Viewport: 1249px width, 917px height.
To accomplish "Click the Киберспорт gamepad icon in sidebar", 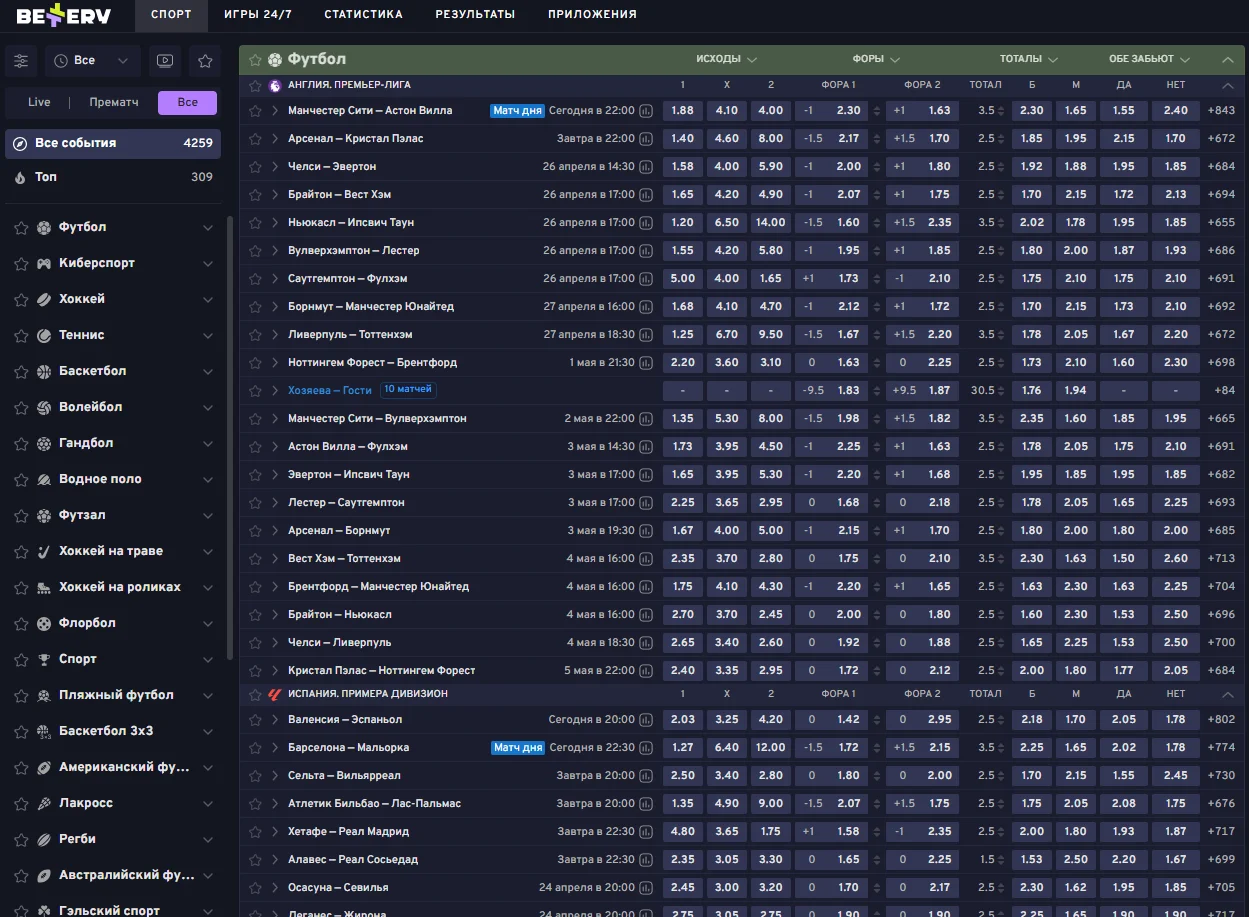I will tap(44, 264).
